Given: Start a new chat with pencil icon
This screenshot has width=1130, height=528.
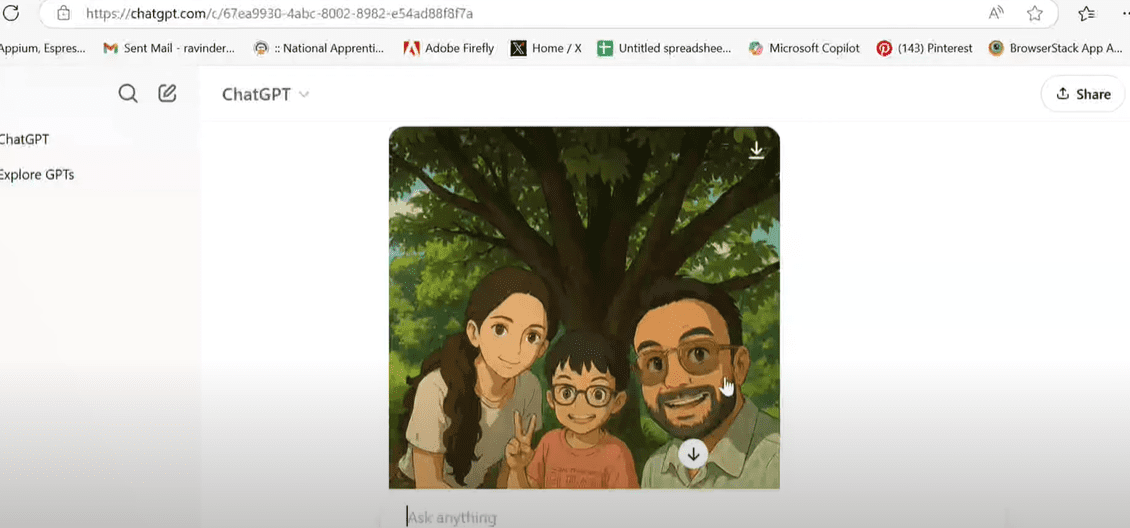Looking at the screenshot, I should coord(167,93).
